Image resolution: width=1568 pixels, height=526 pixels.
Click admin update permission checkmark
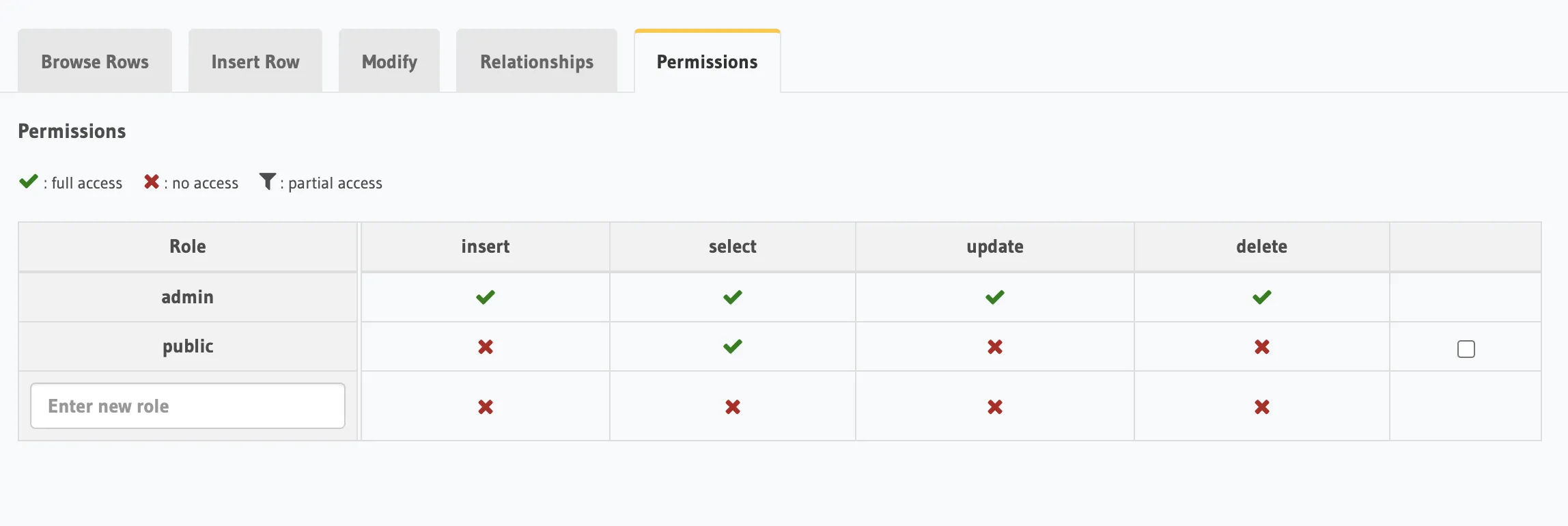(x=994, y=297)
